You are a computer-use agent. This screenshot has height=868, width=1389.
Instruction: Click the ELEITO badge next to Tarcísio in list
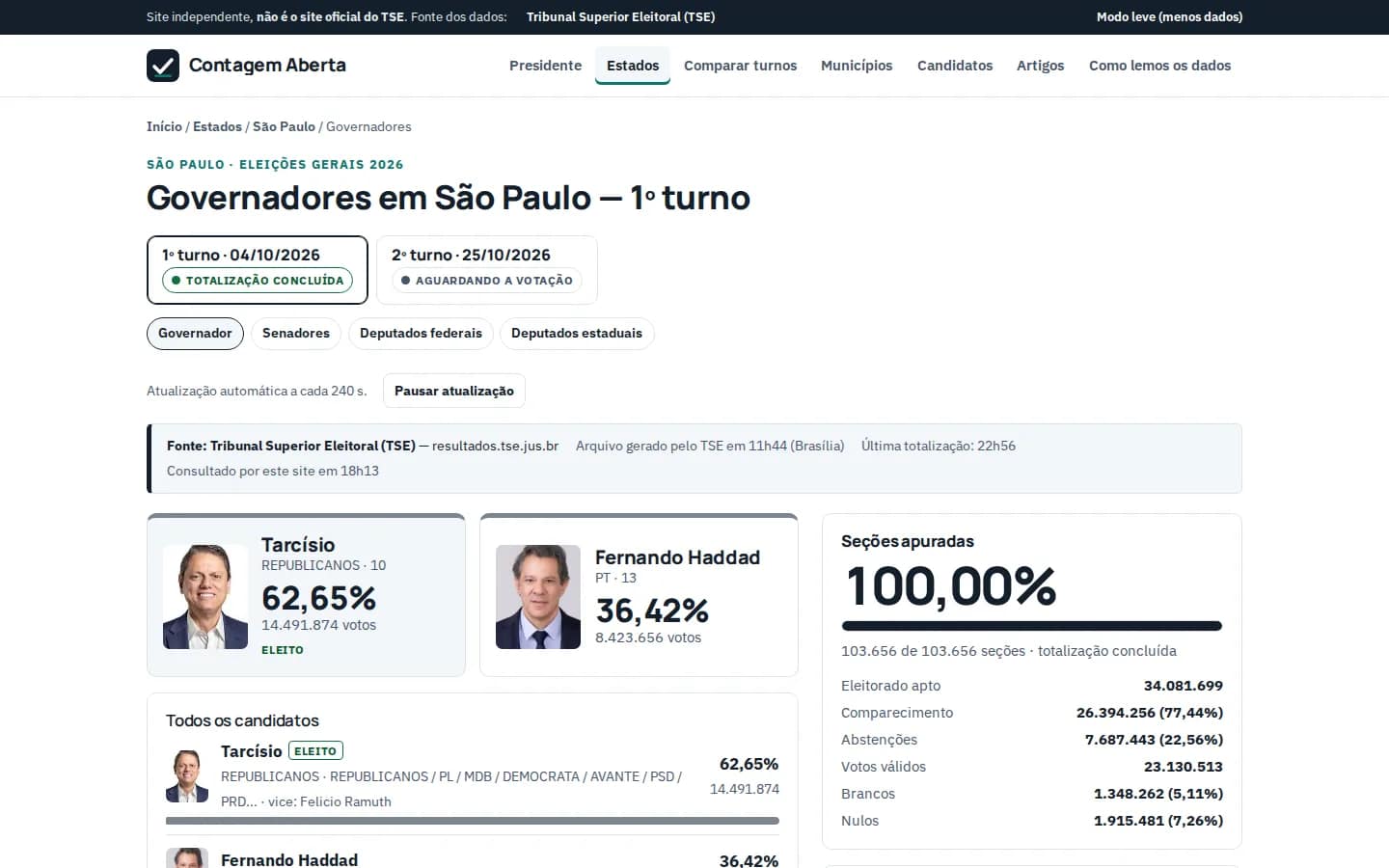pos(315,751)
